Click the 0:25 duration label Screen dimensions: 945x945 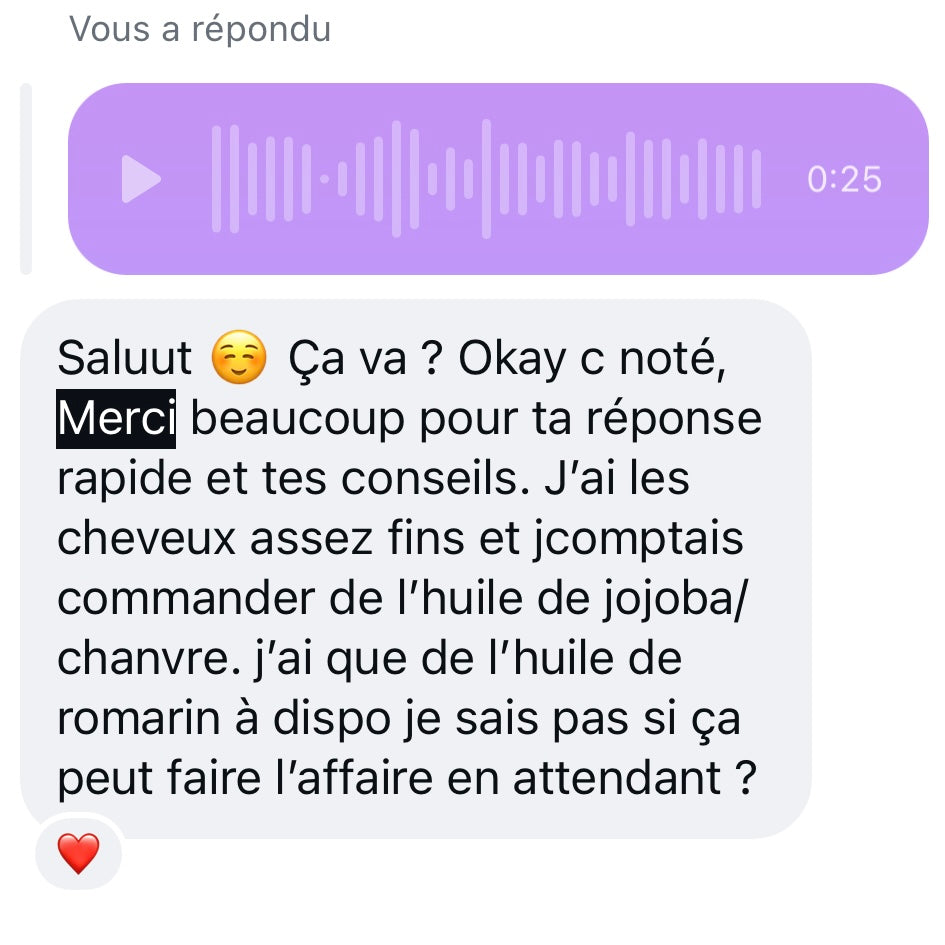(844, 180)
